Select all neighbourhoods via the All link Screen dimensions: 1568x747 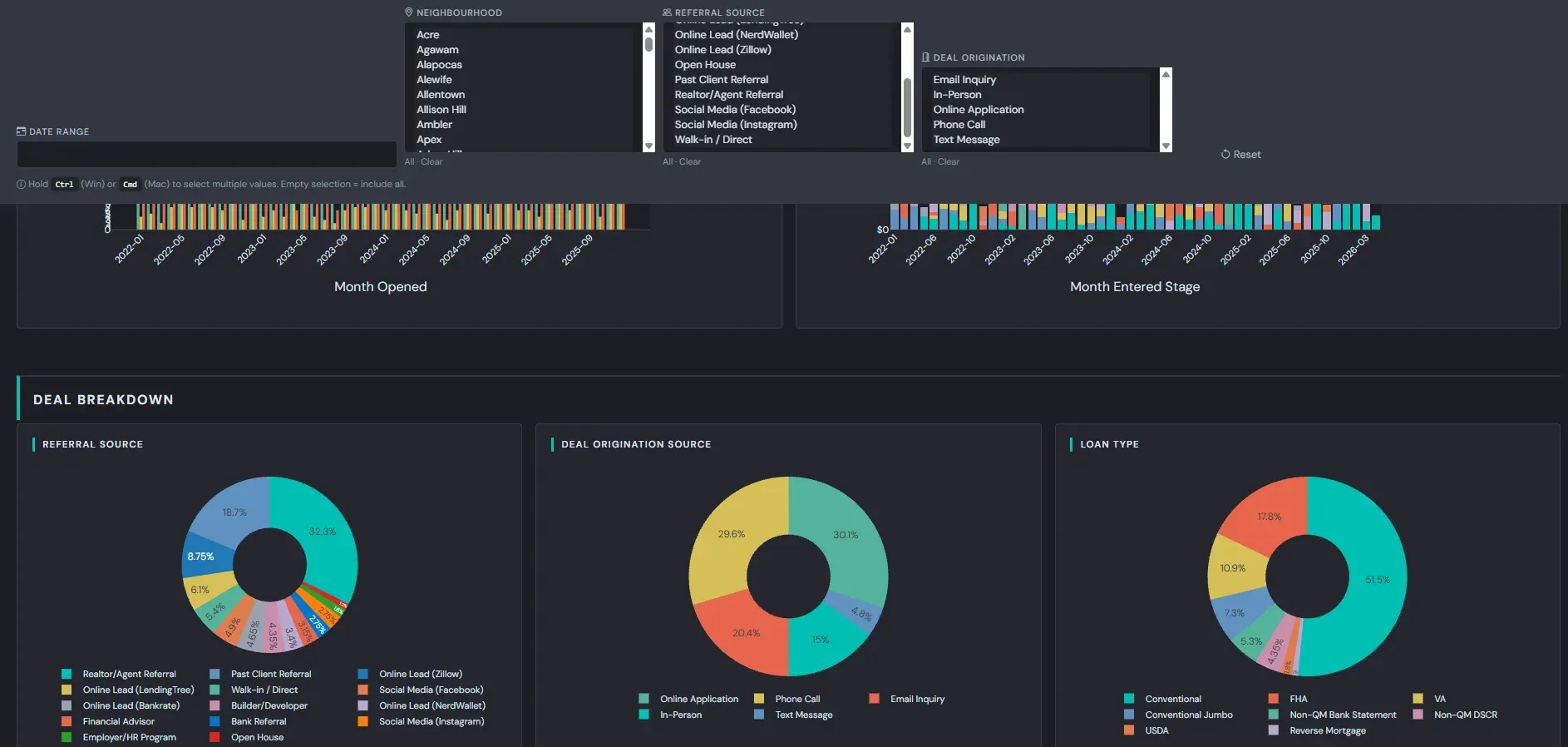coord(409,162)
